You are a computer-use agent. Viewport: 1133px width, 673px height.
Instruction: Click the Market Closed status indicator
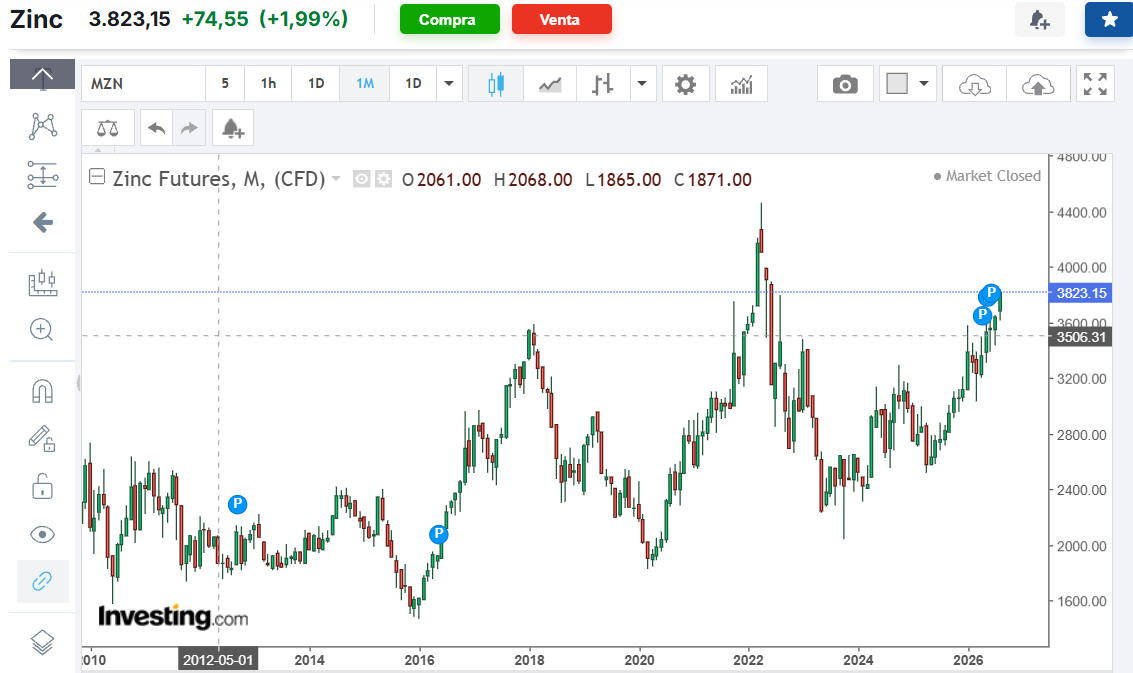pyautogui.click(x=987, y=176)
